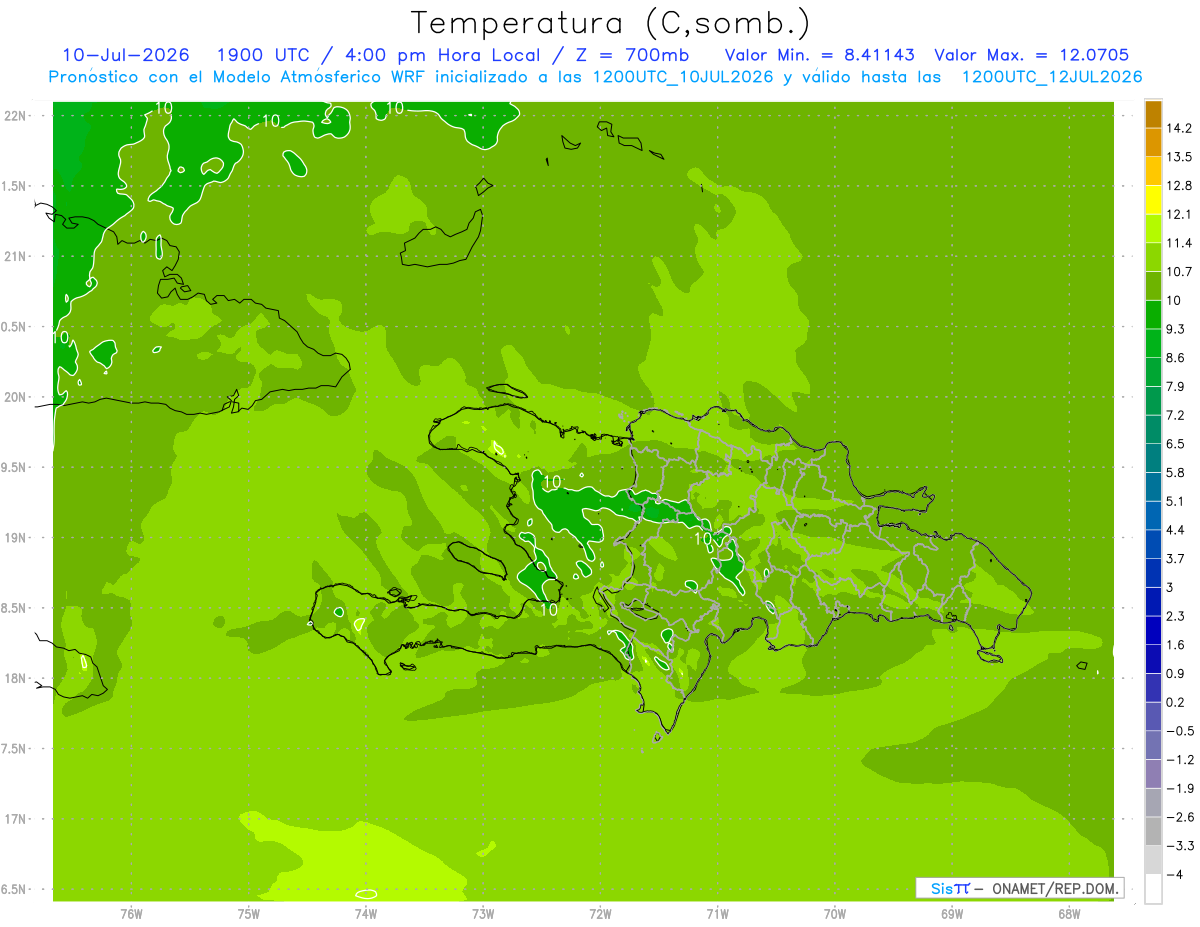Viewport: 1200px width, 927px height.
Task: Click the longitude label "75W"
Action: click(x=249, y=914)
